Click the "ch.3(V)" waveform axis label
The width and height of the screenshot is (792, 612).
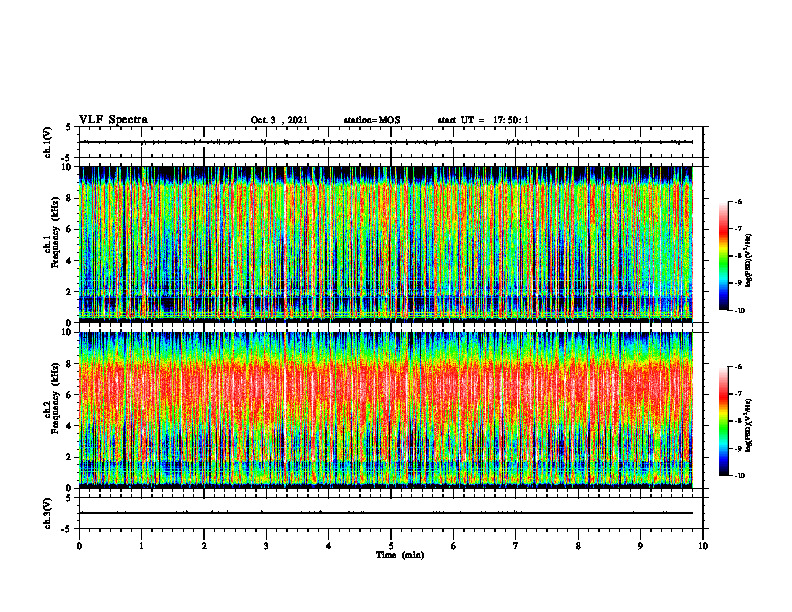pos(48,513)
